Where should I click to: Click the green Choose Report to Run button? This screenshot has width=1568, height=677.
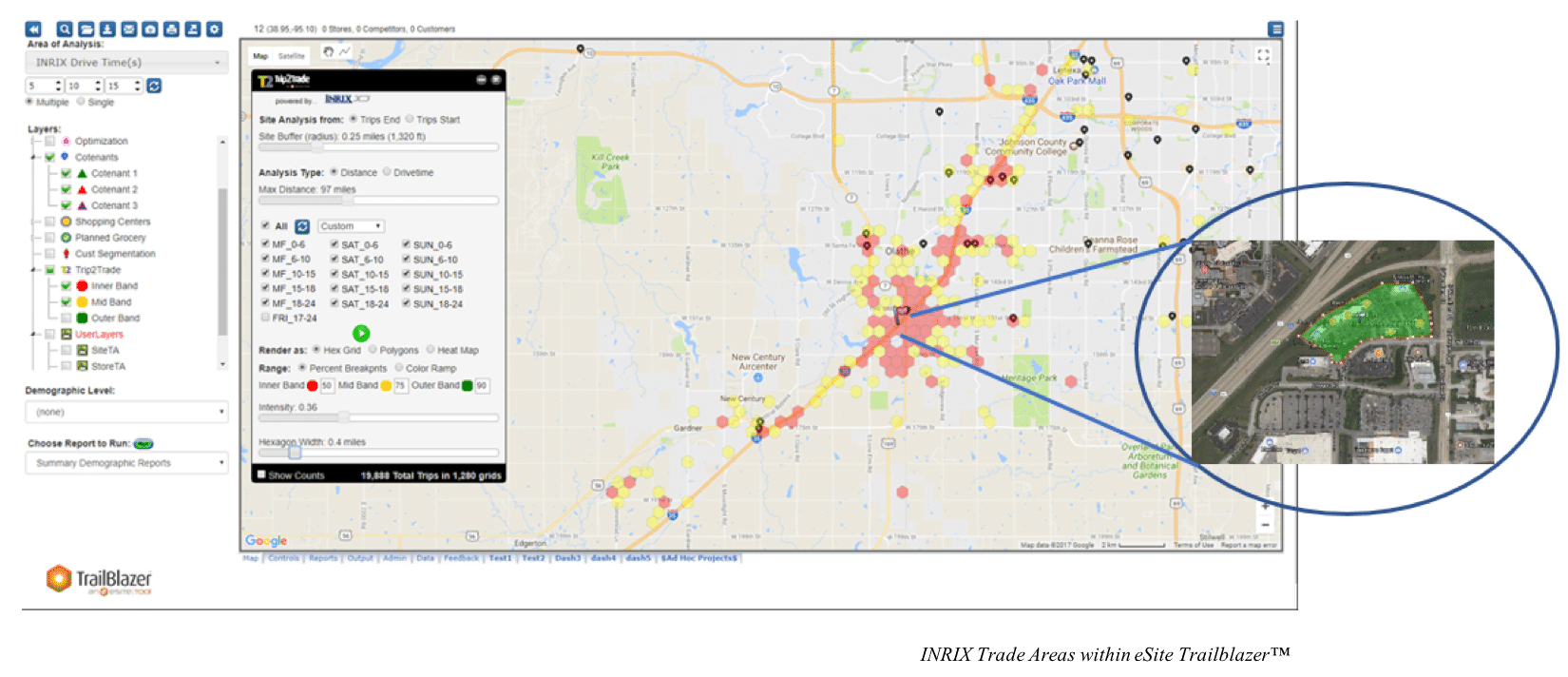tap(143, 444)
